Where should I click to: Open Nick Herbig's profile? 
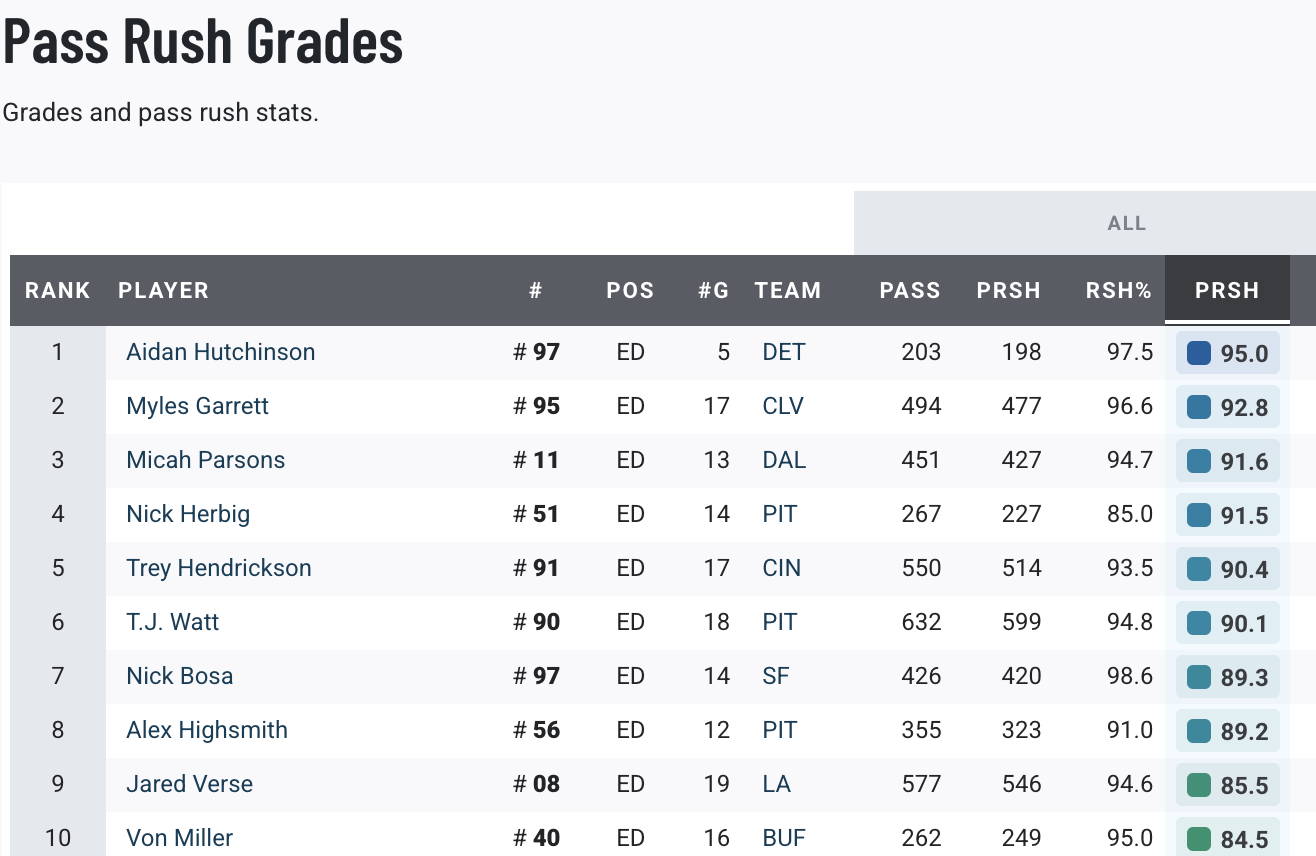[x=188, y=514]
